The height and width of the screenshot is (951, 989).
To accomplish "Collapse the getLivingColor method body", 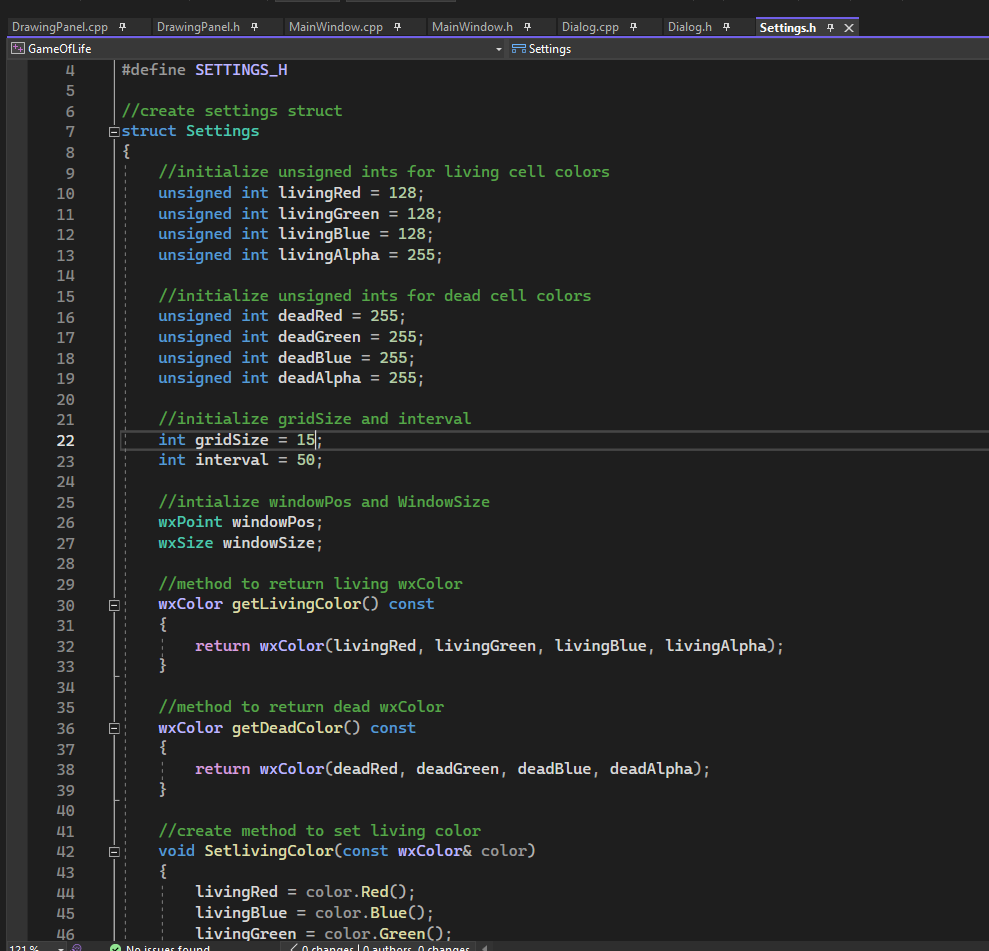I will coord(114,604).
